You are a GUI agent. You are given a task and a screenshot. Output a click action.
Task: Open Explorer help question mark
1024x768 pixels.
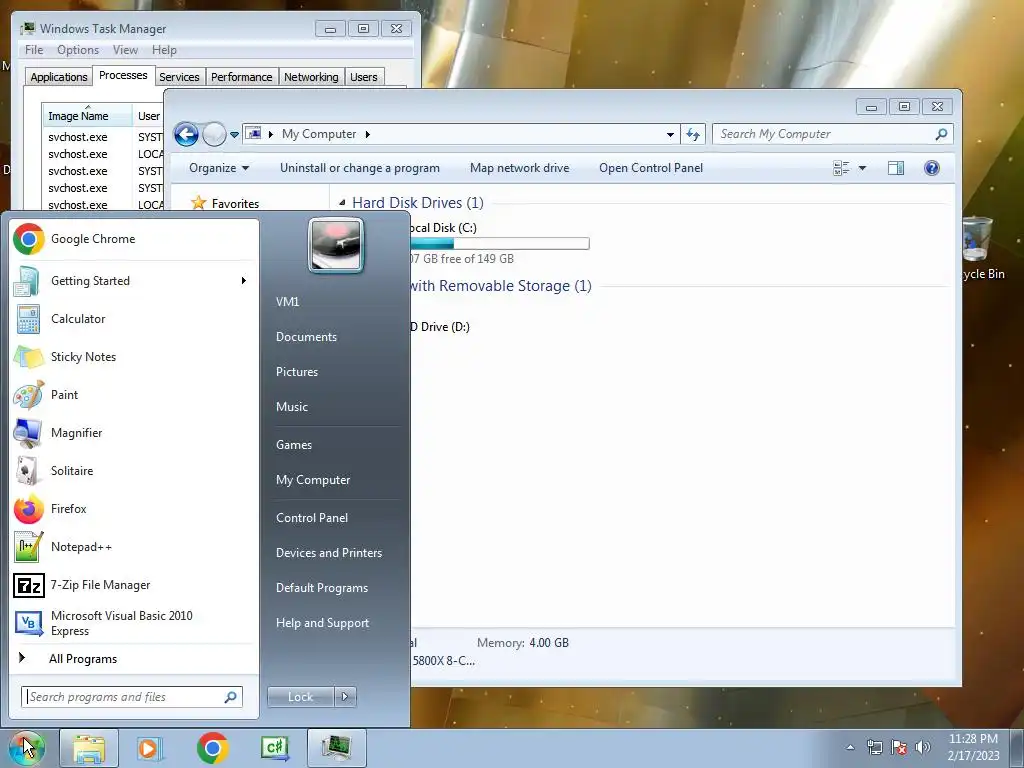point(932,168)
